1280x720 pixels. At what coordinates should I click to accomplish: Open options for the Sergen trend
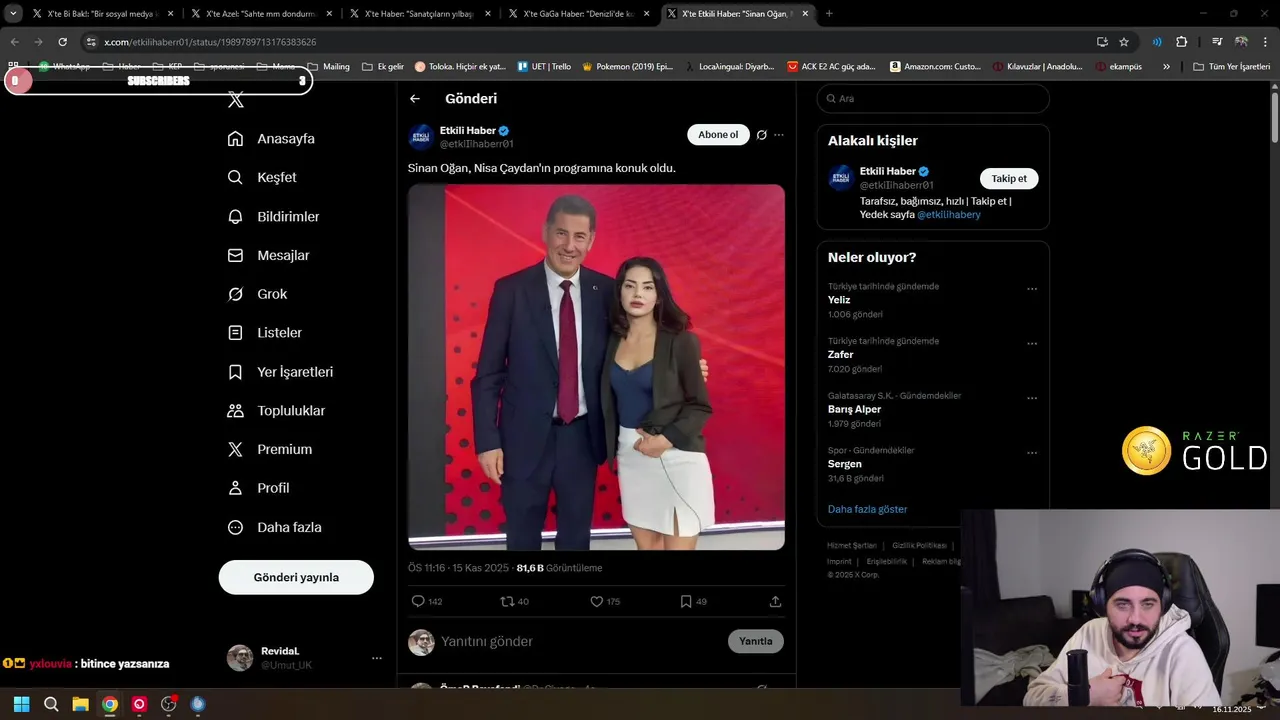[1032, 453]
